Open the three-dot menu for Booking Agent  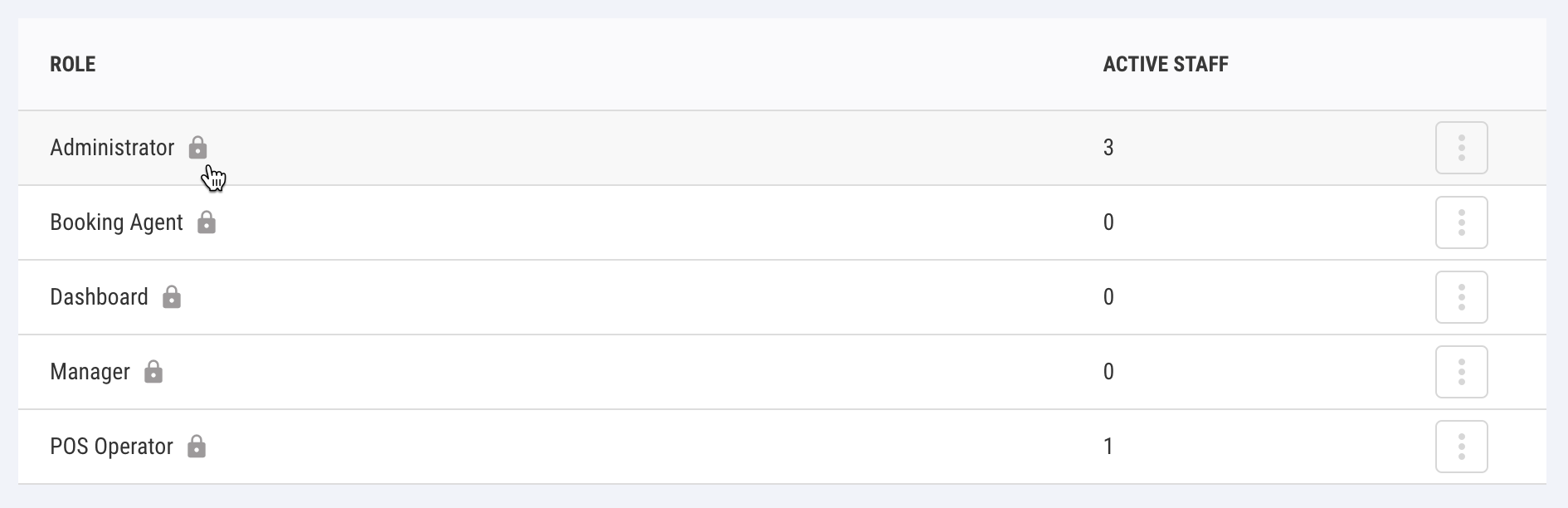[x=1462, y=222]
